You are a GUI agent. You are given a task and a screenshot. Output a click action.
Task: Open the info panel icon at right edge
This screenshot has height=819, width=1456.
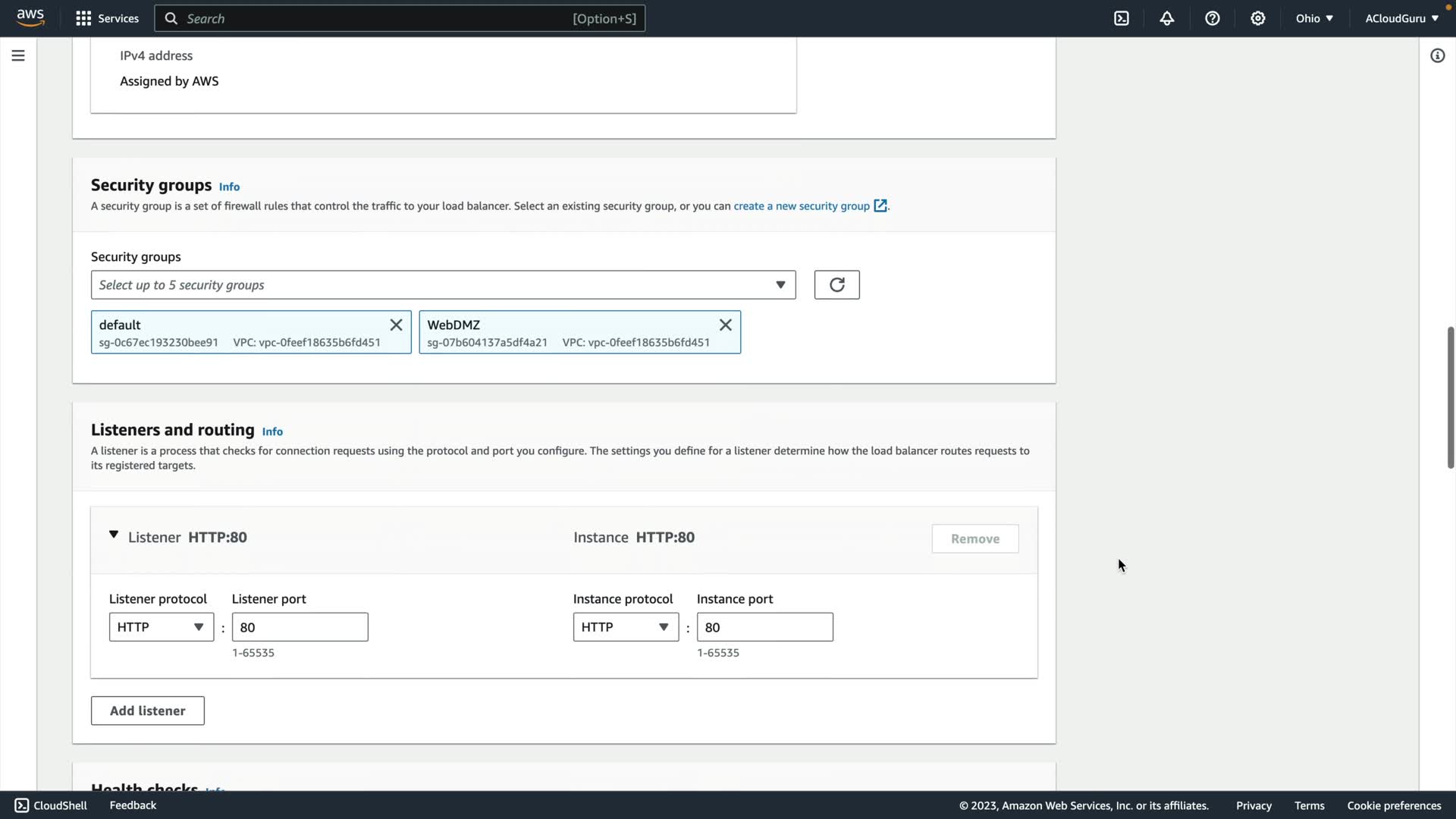(x=1437, y=55)
